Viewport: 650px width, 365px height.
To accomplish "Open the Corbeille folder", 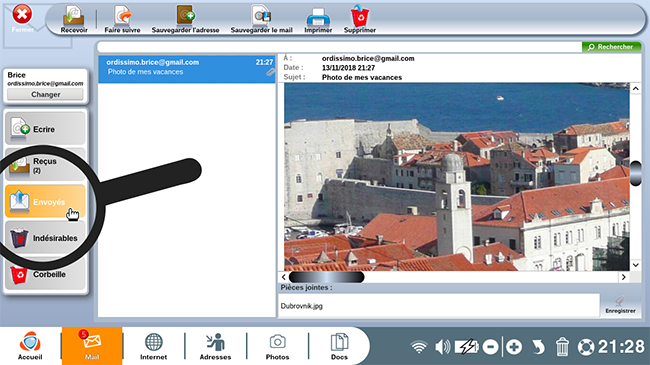I will [45, 274].
